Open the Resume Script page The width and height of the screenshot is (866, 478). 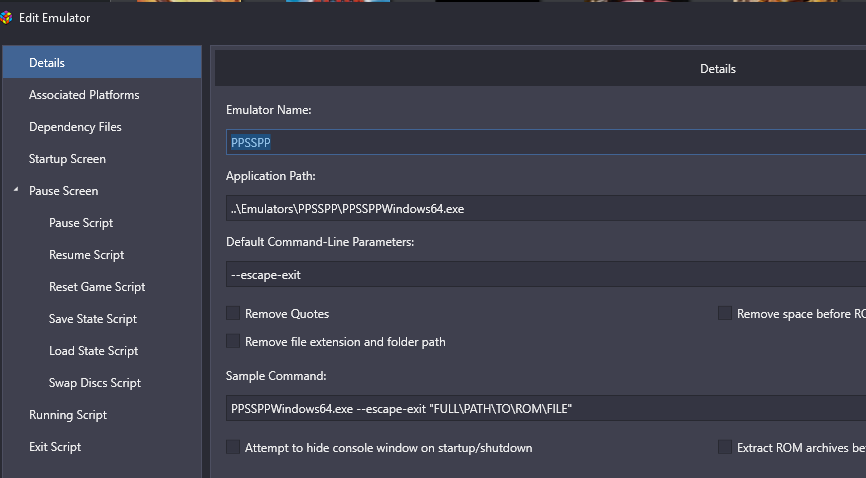tap(87, 255)
